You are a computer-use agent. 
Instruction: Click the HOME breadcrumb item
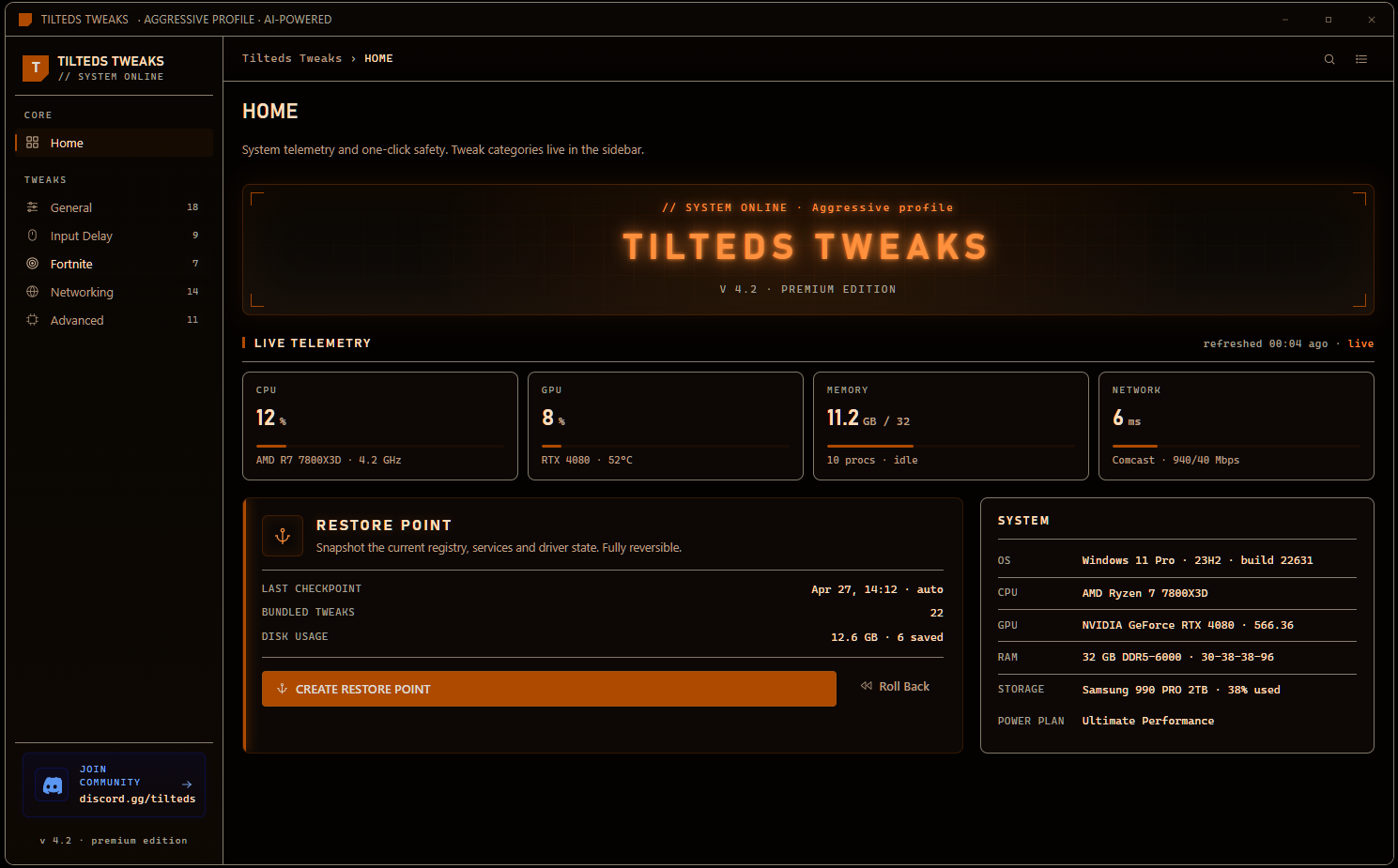[x=378, y=58]
